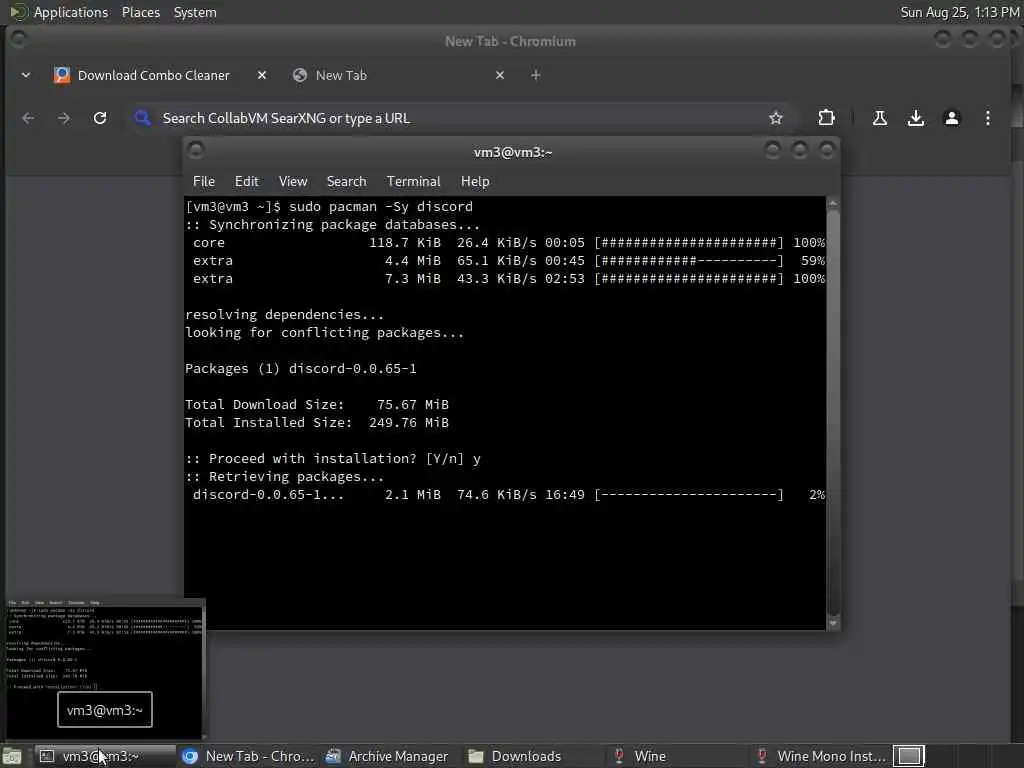This screenshot has height=768, width=1024.
Task: Open the Places menu in top panel
Action: (140, 12)
